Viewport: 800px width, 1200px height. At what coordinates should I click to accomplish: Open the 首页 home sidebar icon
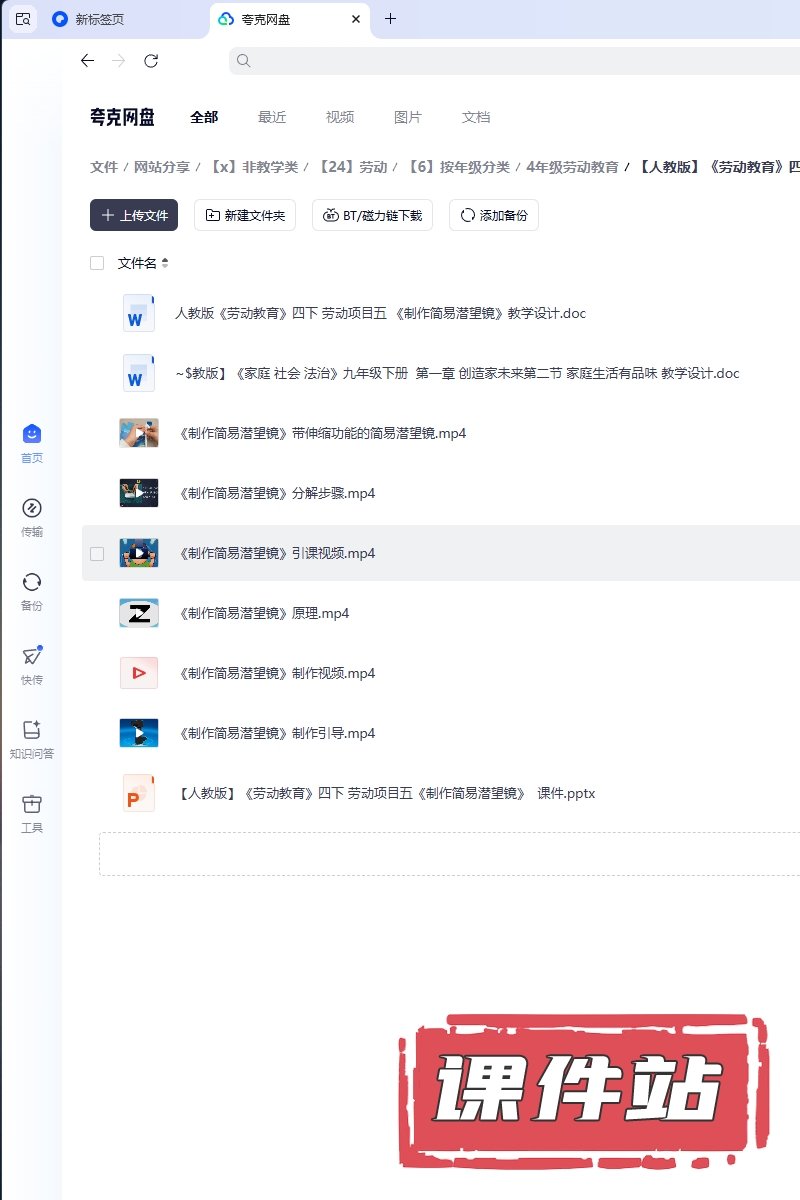(x=32, y=434)
